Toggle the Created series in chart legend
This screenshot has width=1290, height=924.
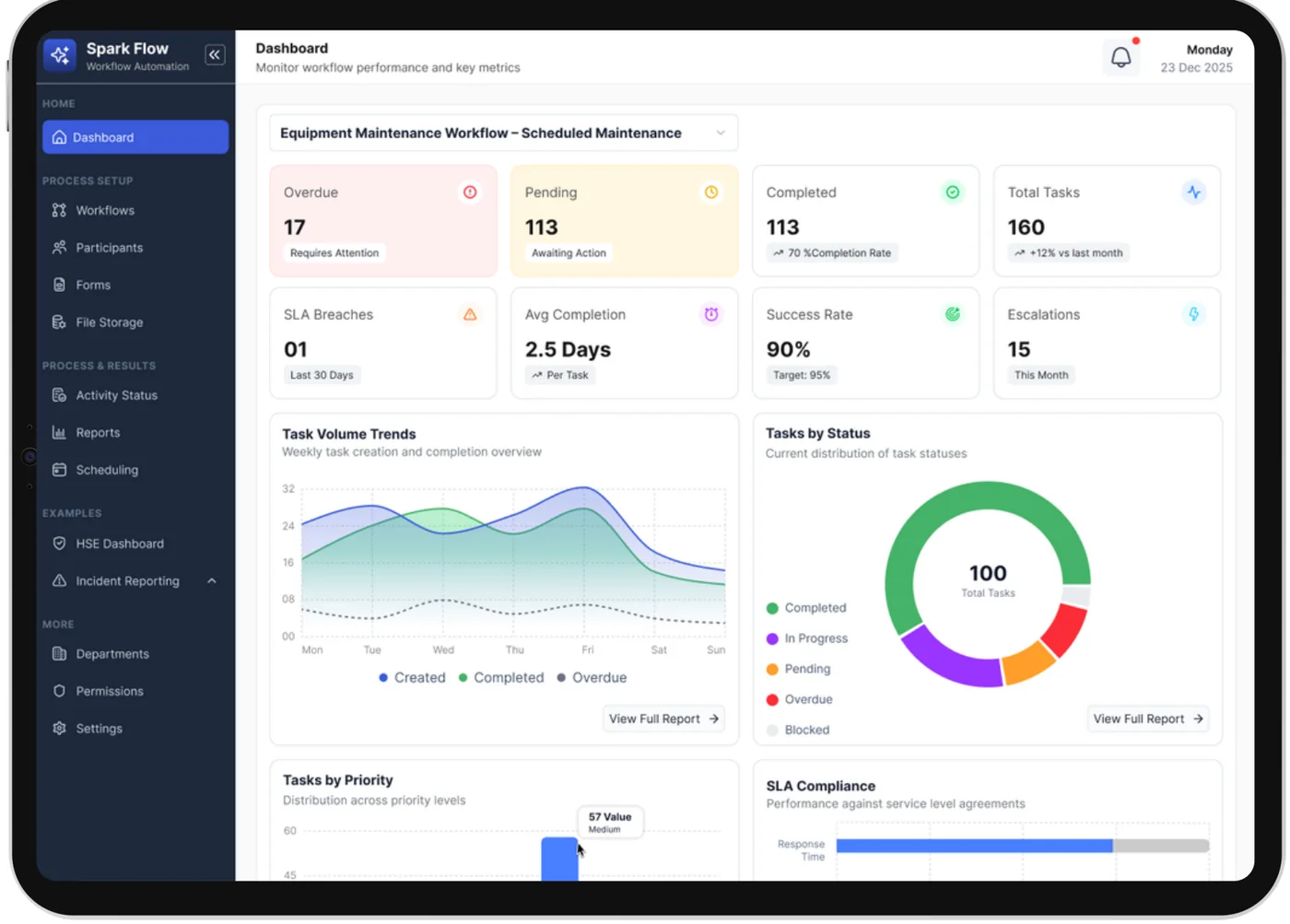(412, 677)
